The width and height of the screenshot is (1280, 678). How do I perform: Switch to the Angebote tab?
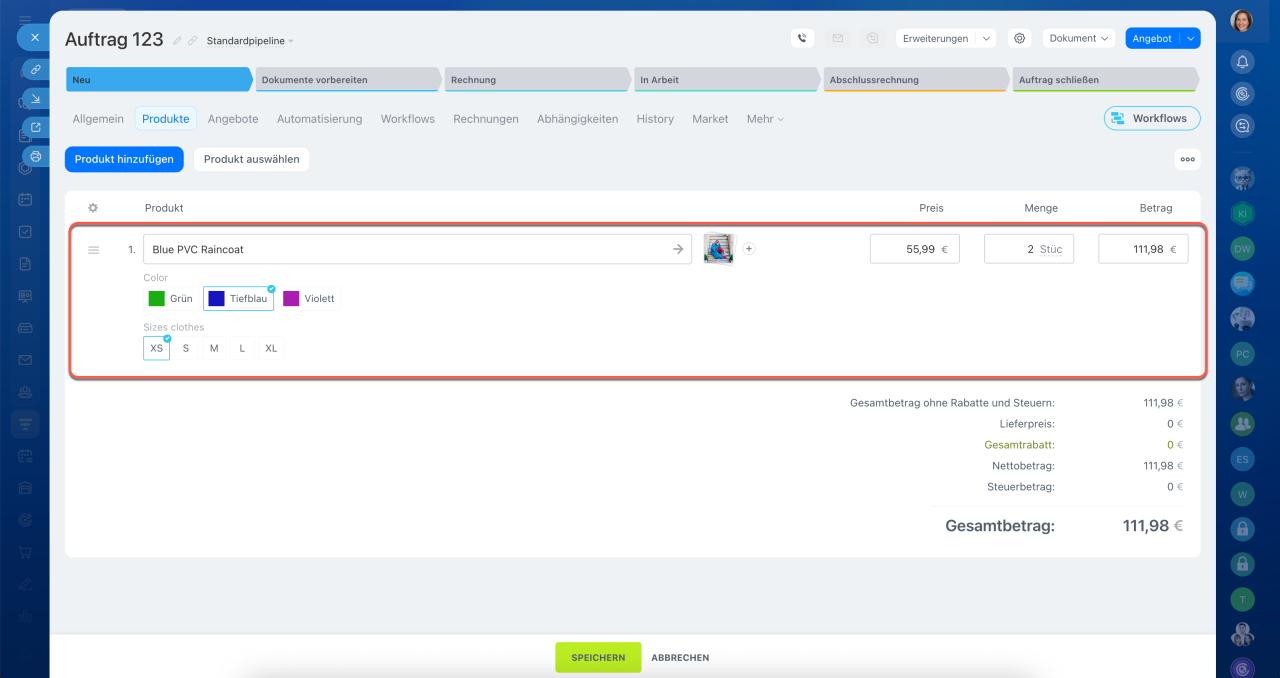click(233, 119)
